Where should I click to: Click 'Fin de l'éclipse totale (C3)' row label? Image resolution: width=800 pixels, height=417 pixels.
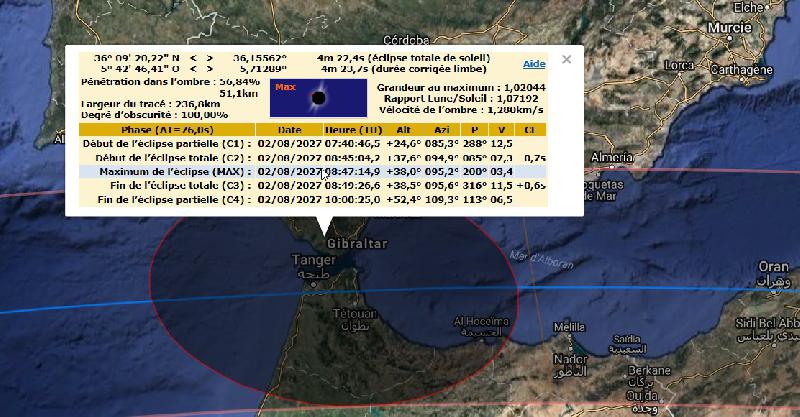click(181, 185)
